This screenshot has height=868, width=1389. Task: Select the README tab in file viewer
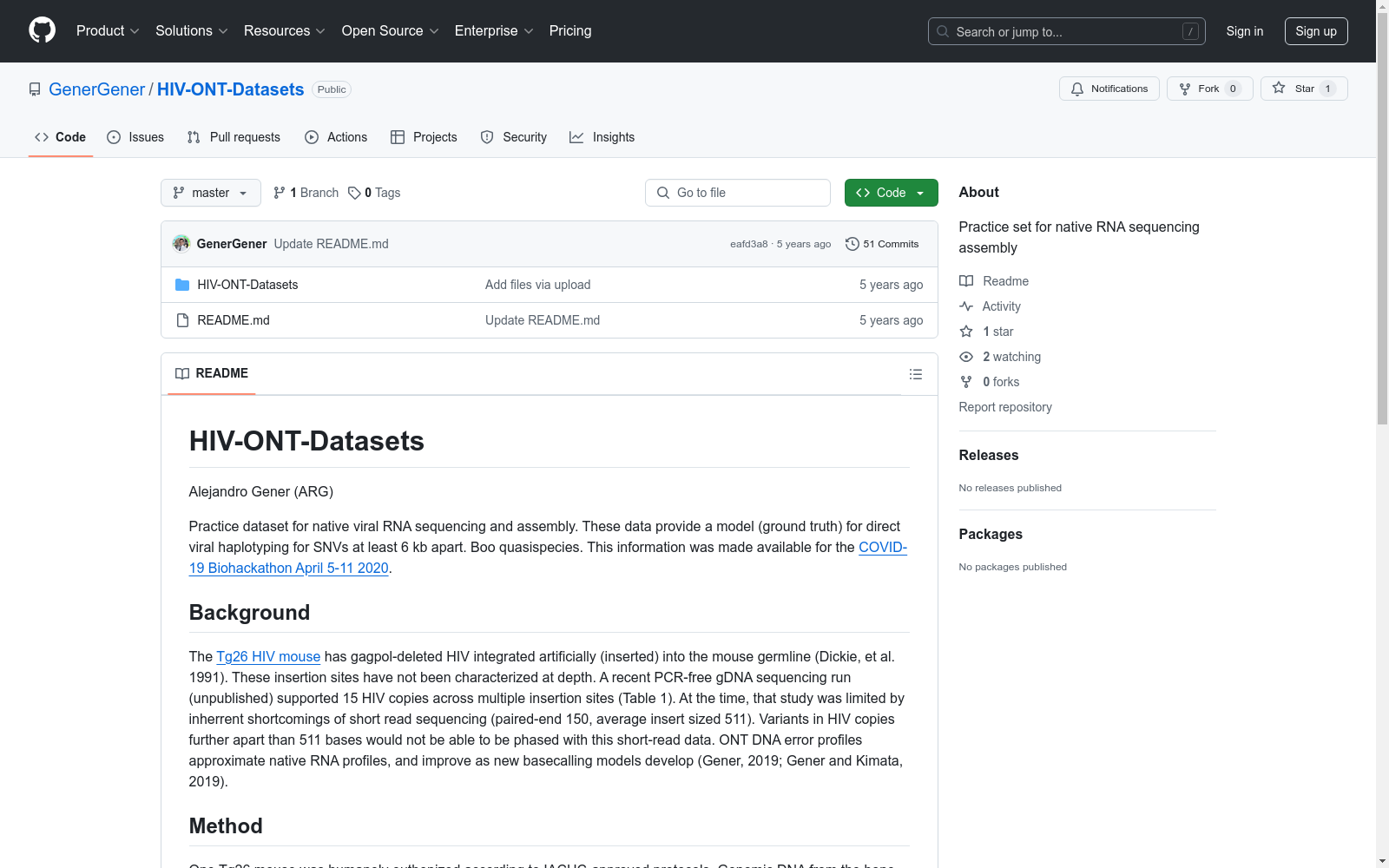(x=212, y=373)
